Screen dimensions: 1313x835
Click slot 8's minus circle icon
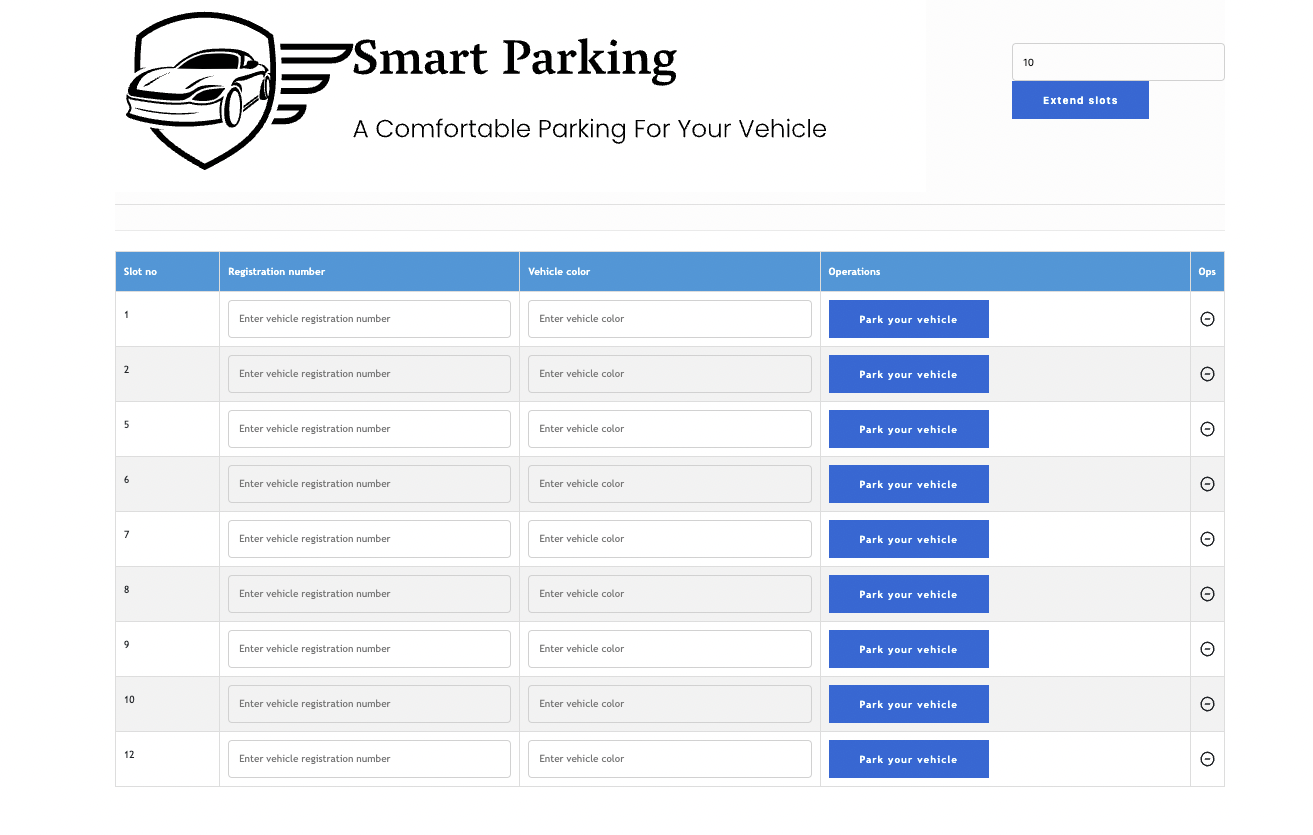1207,594
